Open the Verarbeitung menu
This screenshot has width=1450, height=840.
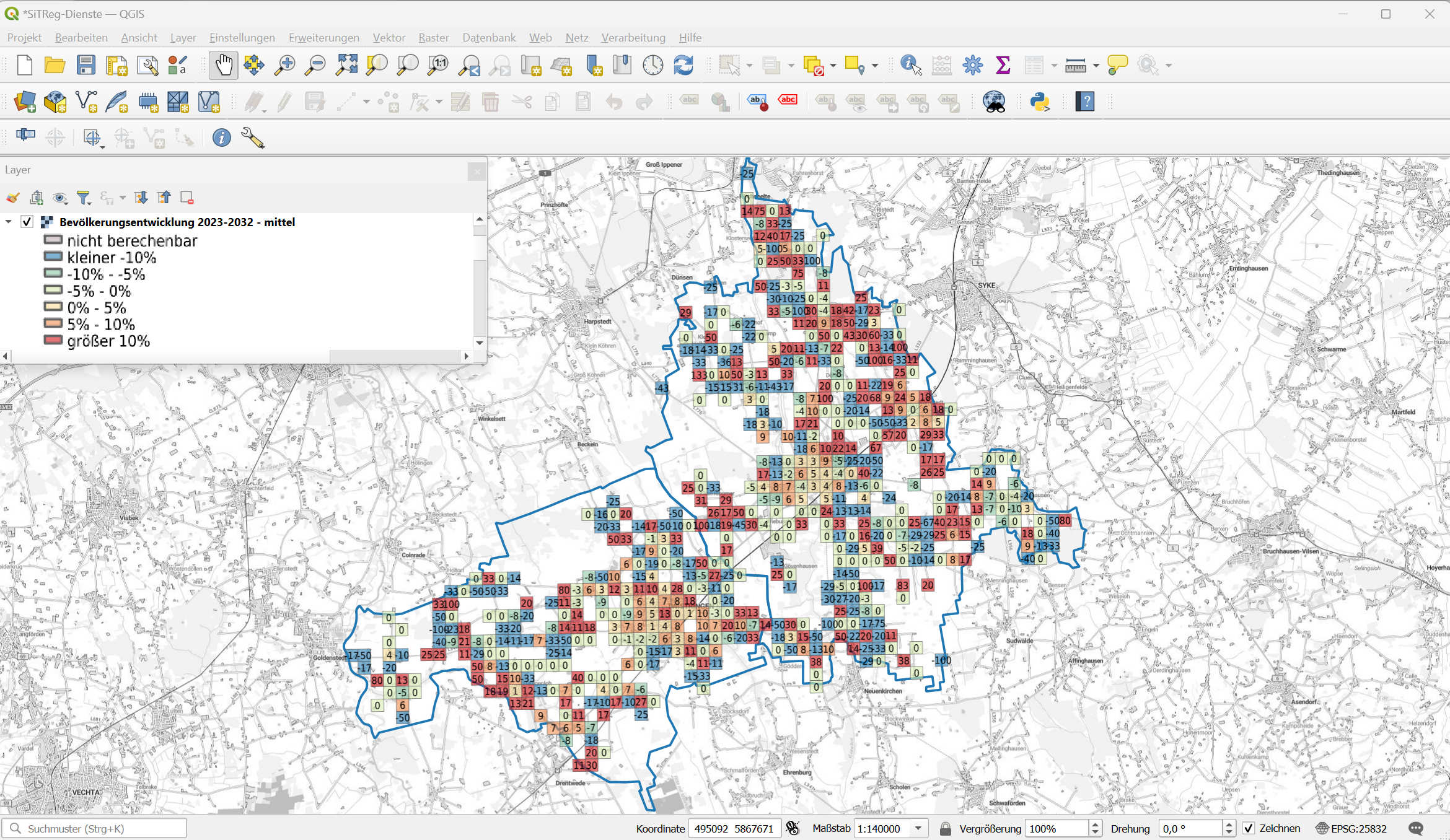[633, 38]
